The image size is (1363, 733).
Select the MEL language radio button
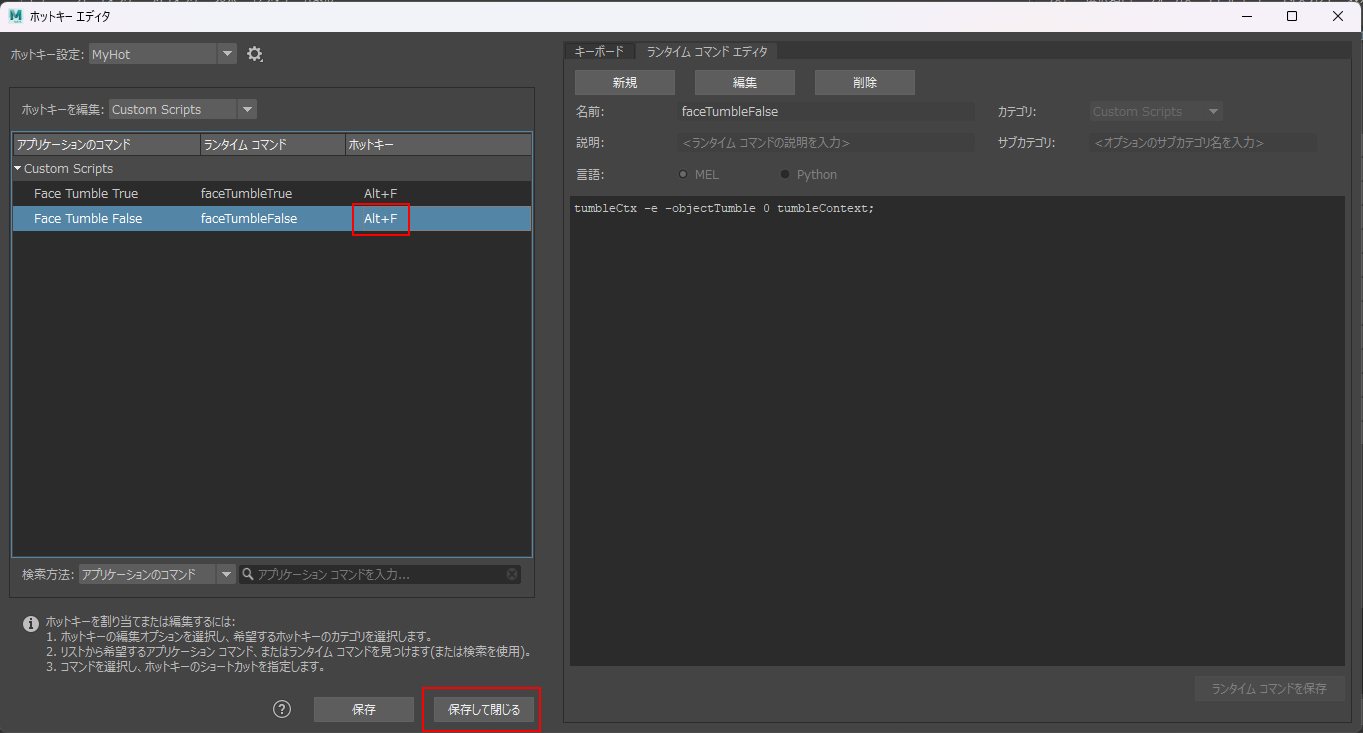pos(683,174)
